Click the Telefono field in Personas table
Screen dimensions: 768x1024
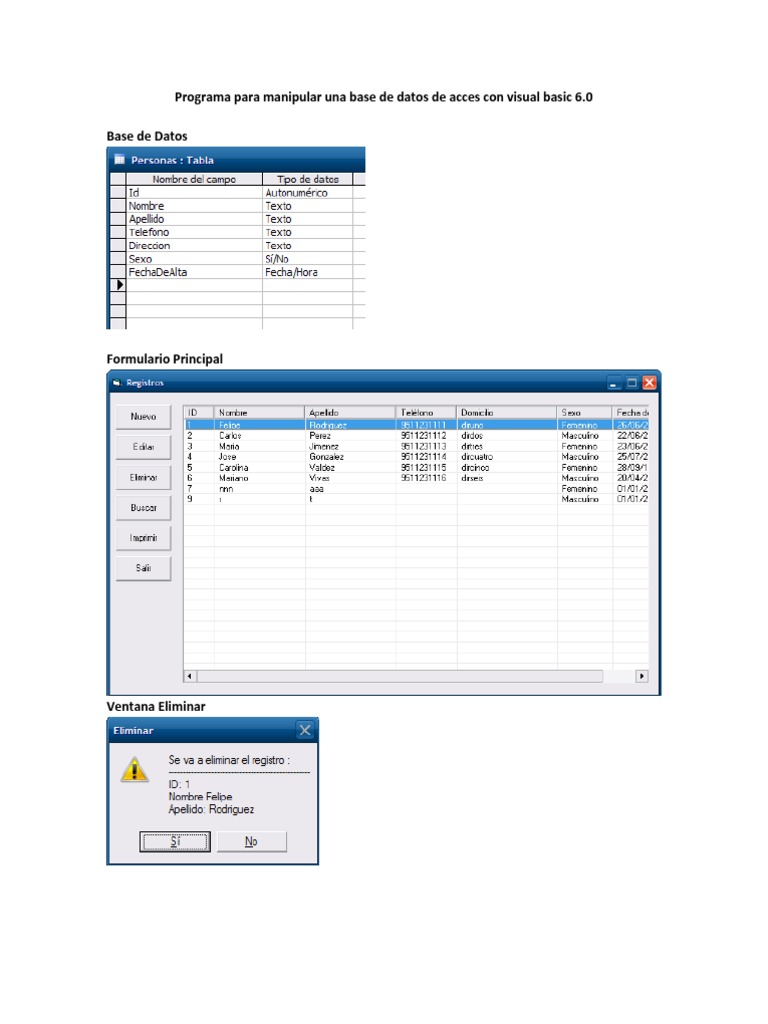pos(194,232)
